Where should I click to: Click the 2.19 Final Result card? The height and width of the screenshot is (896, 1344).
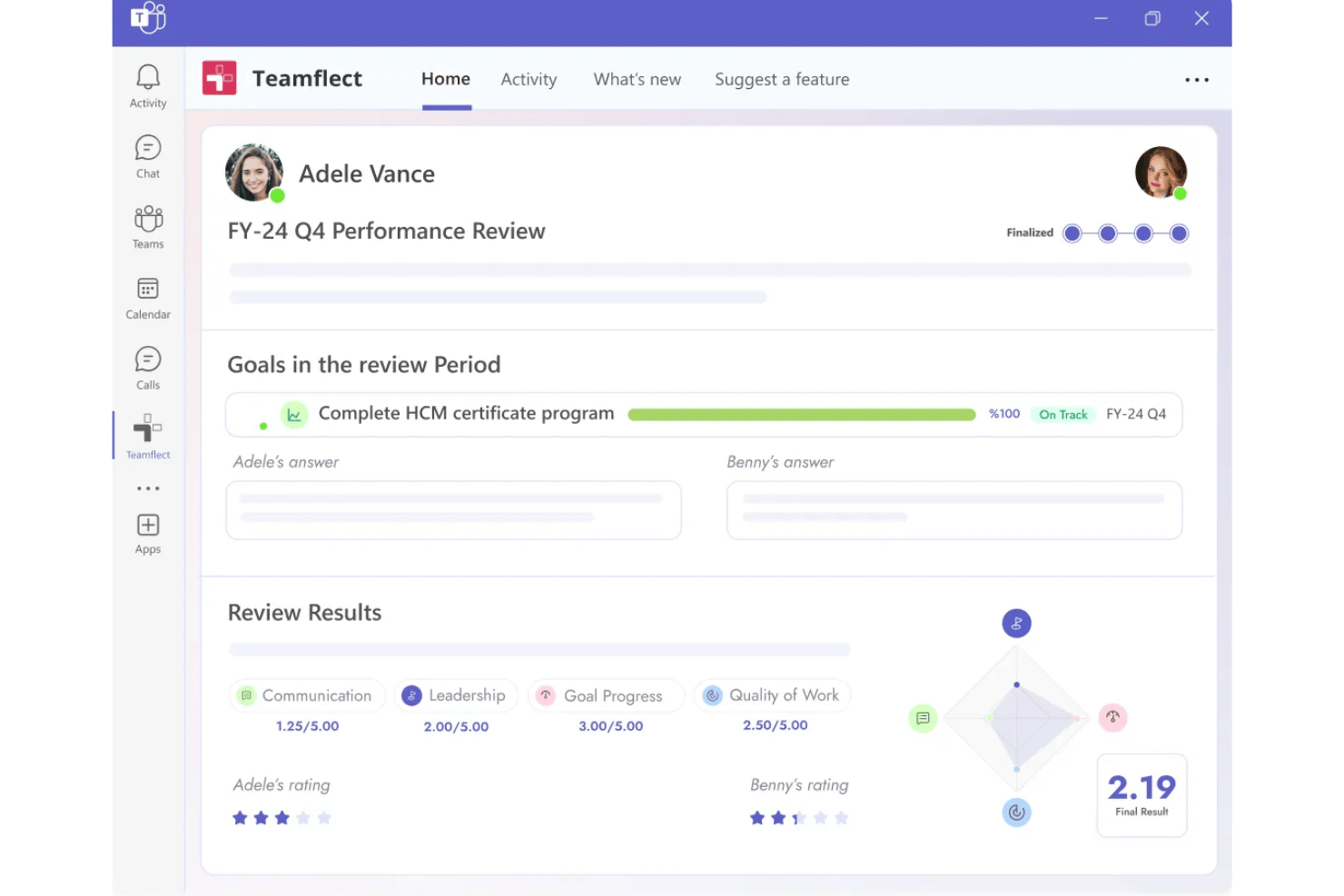click(1142, 794)
